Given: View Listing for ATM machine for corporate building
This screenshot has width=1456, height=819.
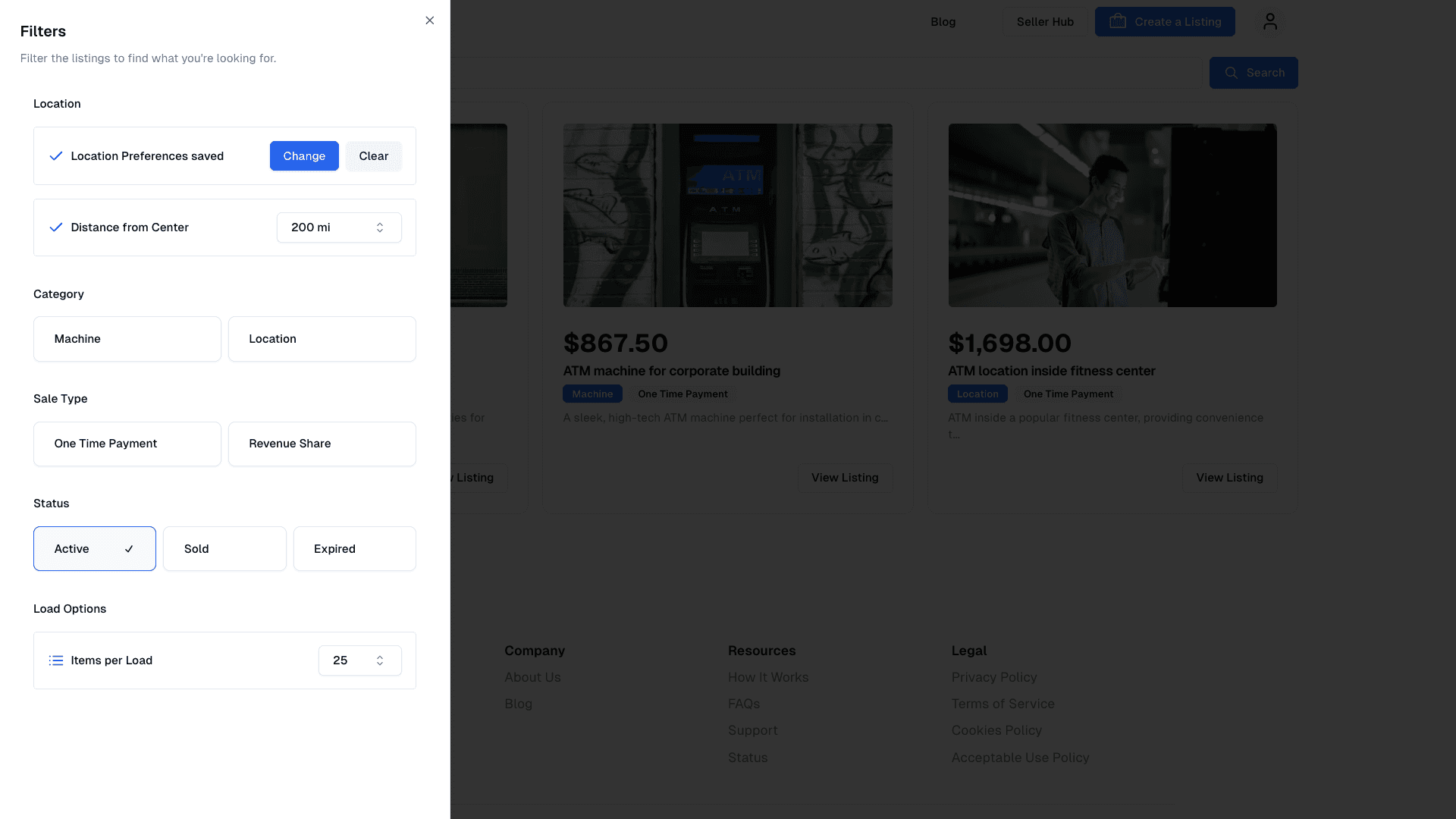Looking at the screenshot, I should [x=845, y=478].
